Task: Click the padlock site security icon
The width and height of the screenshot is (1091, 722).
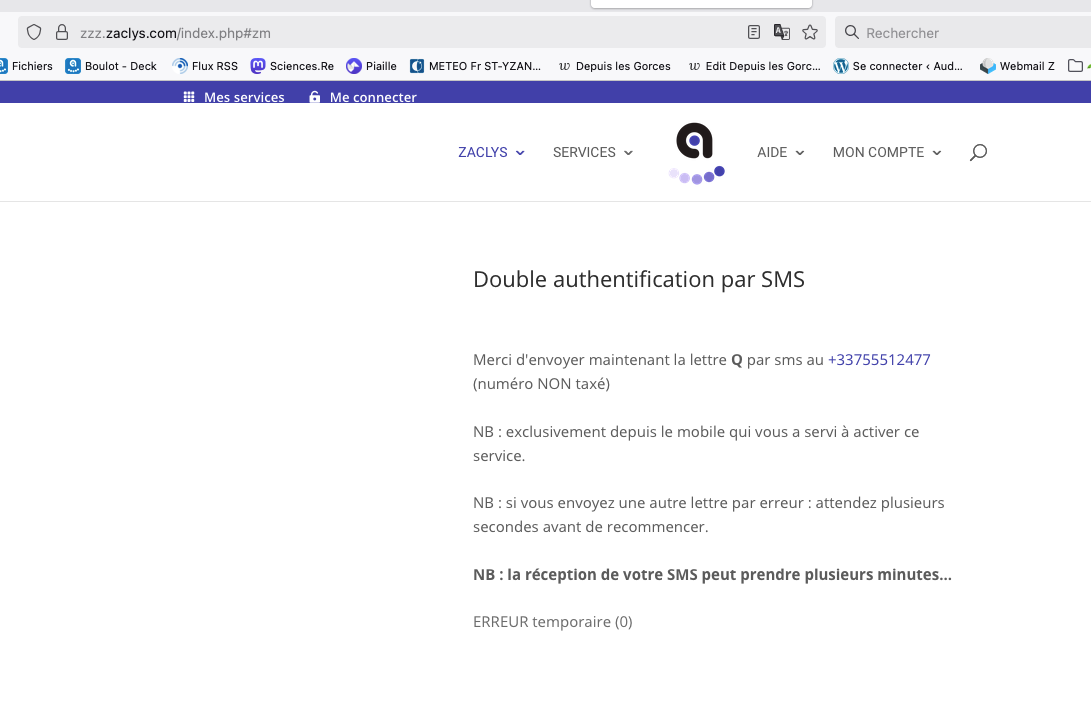Action: click(x=62, y=32)
